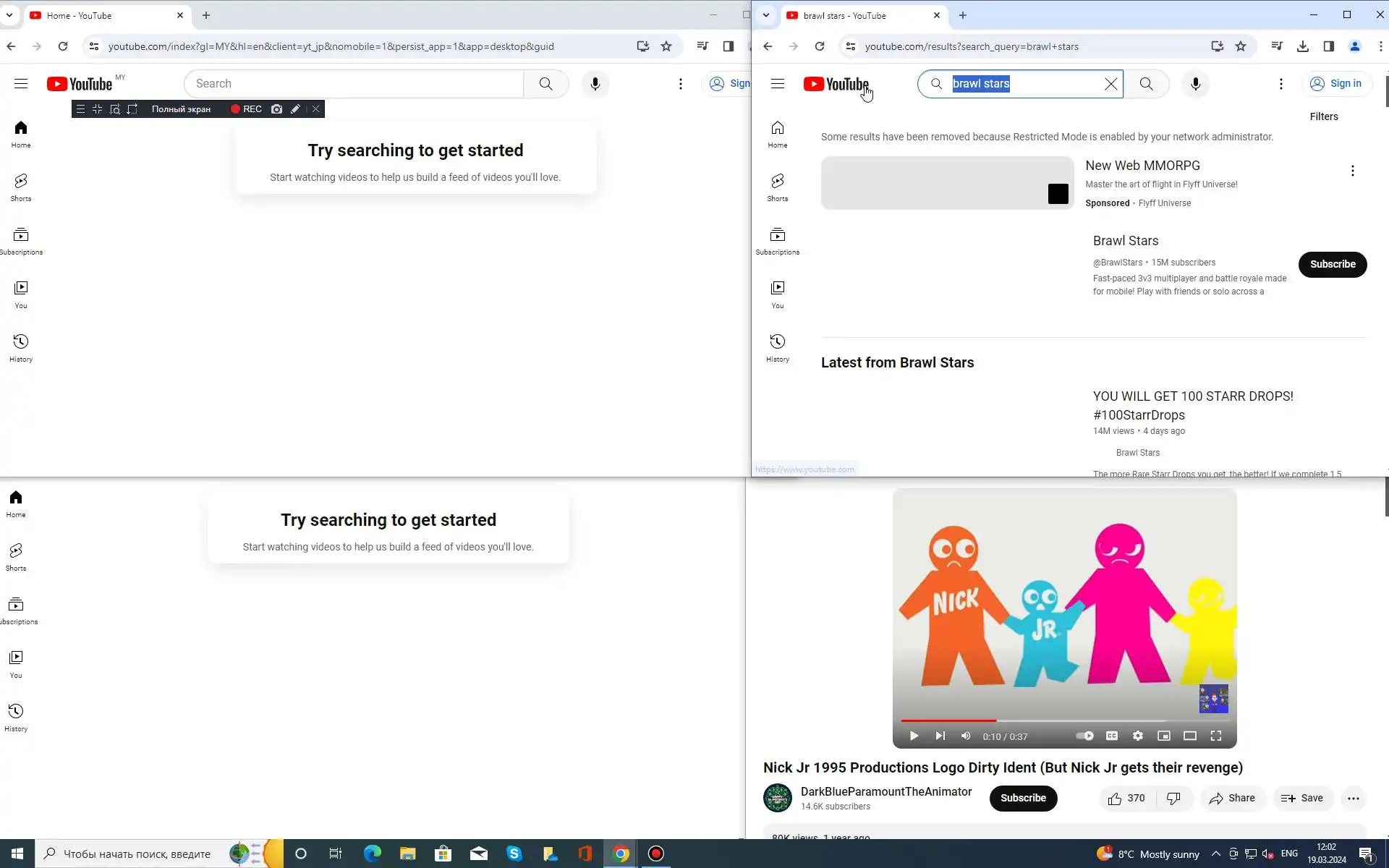
Task: Clear the brawl stars search text
Action: 1110,84
